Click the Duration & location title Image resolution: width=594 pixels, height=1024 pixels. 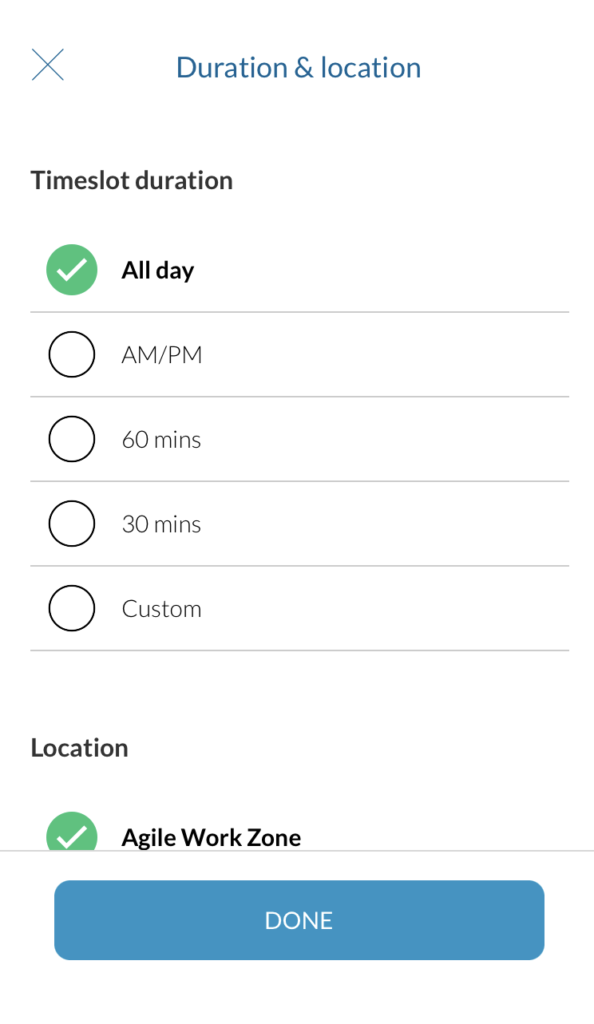click(x=299, y=68)
